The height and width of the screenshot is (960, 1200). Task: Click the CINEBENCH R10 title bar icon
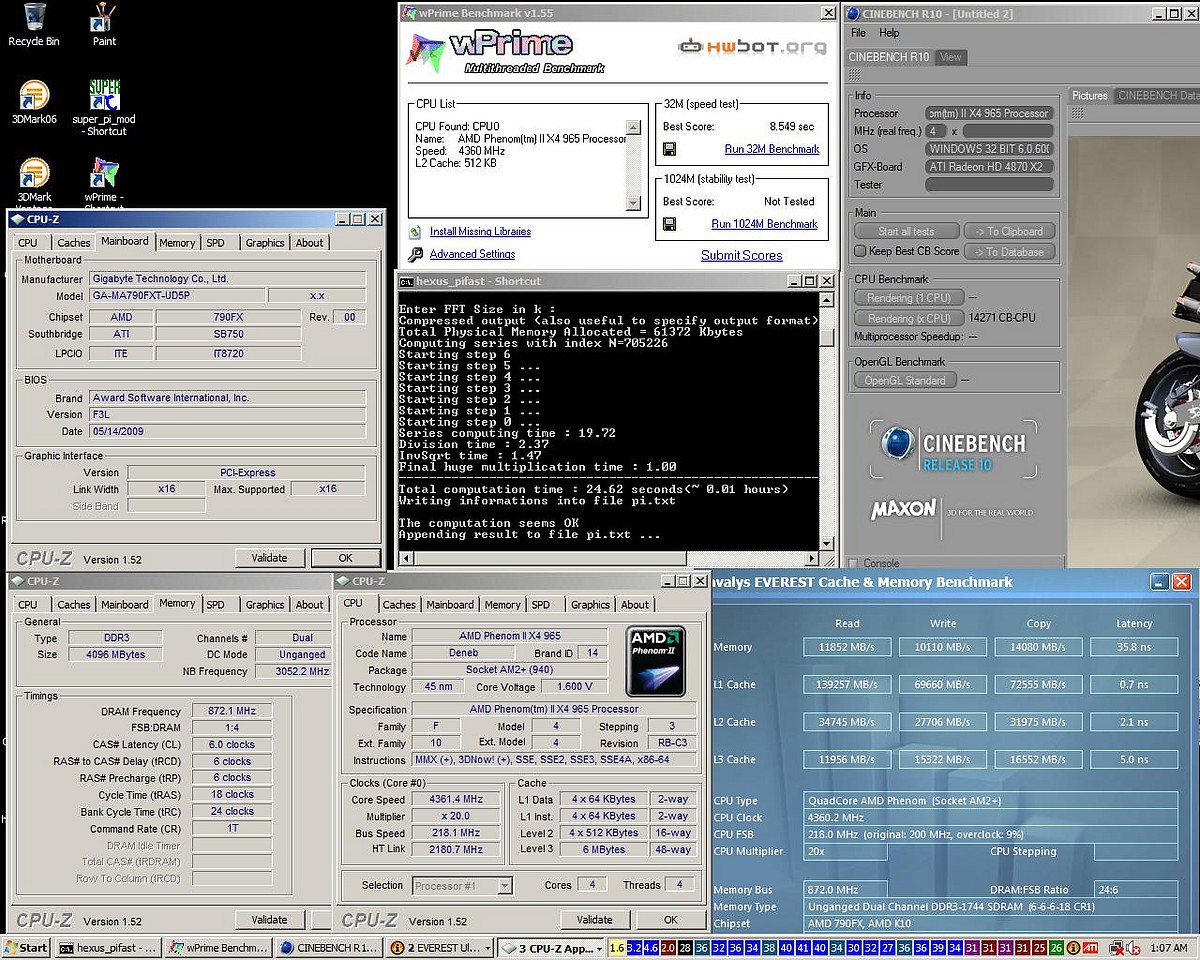click(851, 13)
